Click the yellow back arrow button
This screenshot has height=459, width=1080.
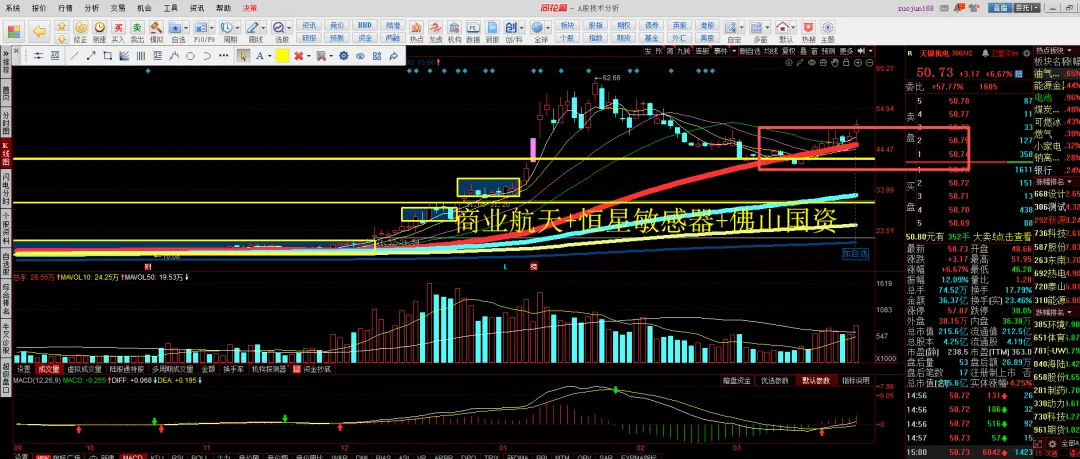pos(39,31)
